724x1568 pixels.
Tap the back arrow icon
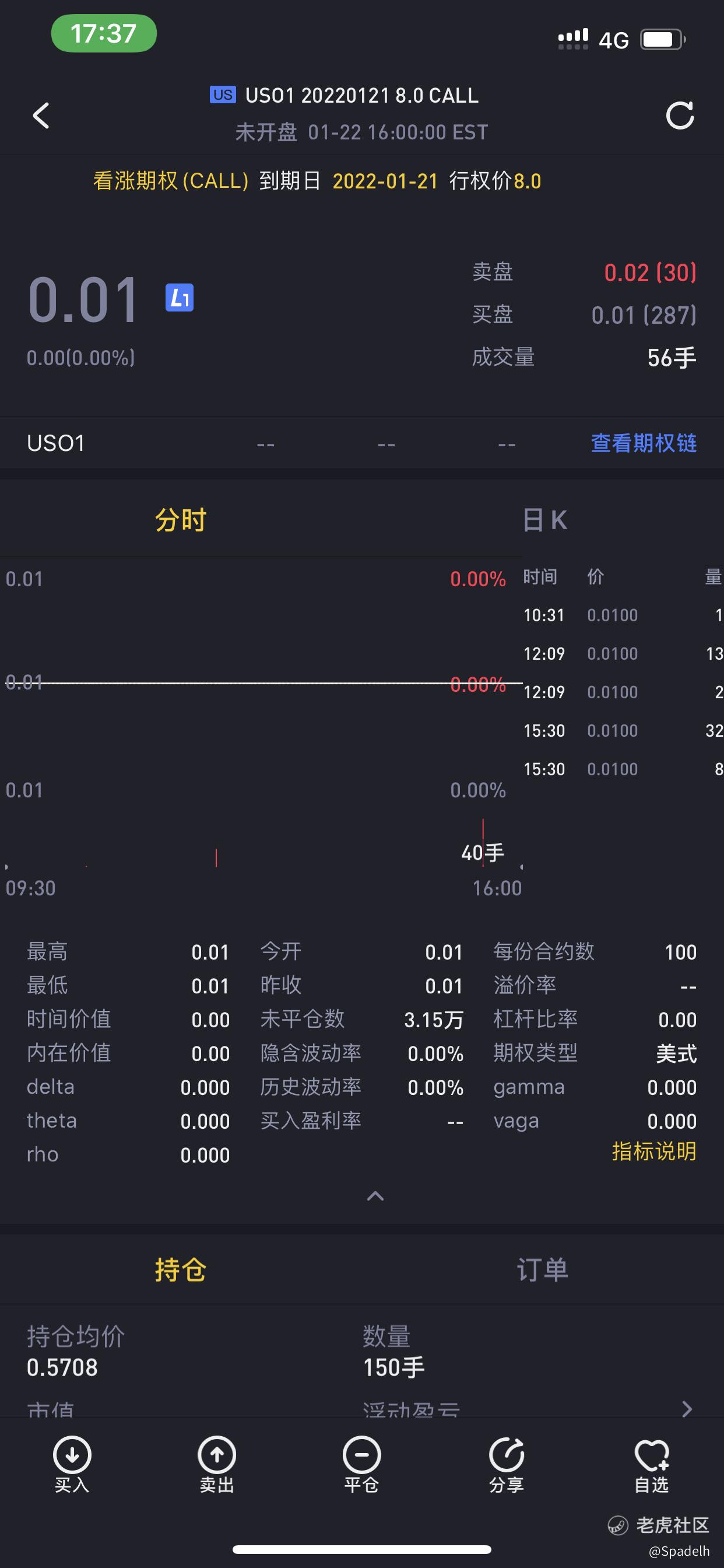click(x=41, y=115)
